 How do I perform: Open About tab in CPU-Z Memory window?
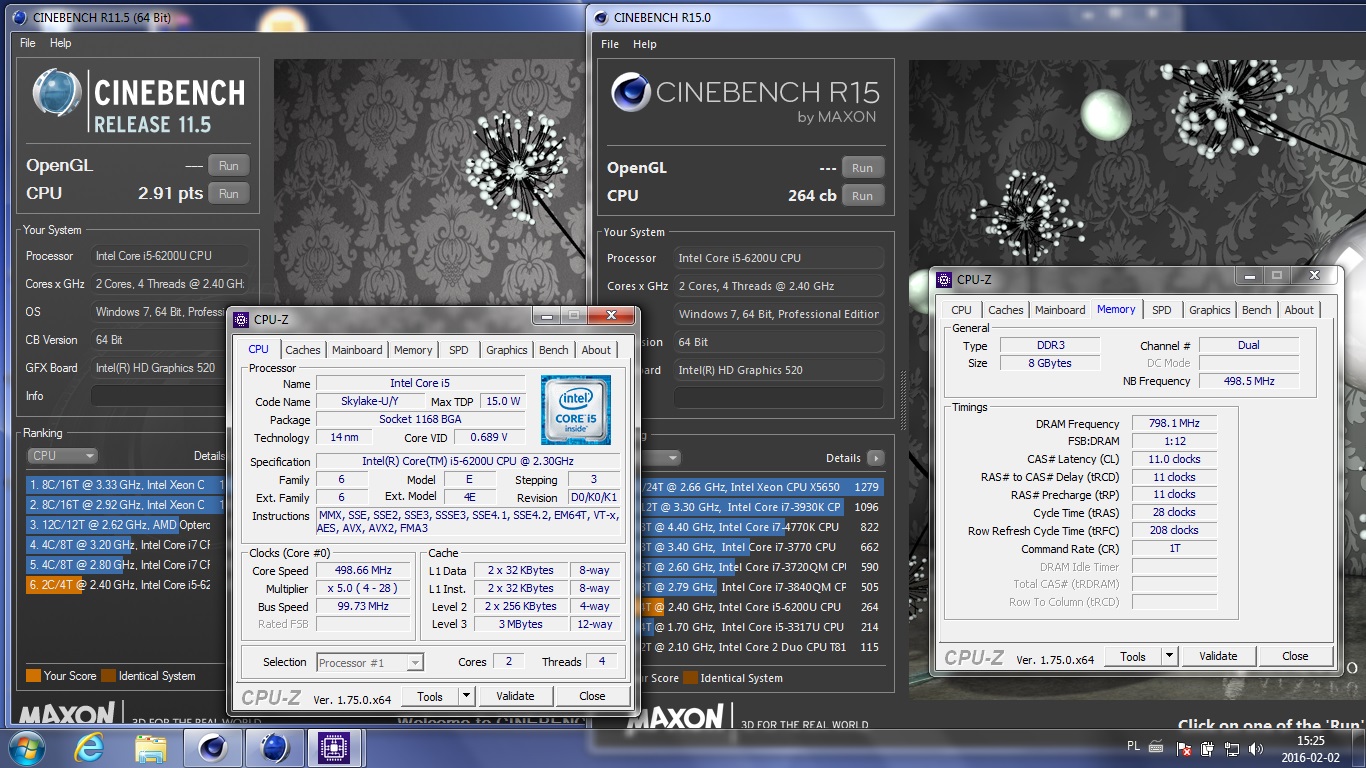pyautogui.click(x=1299, y=310)
